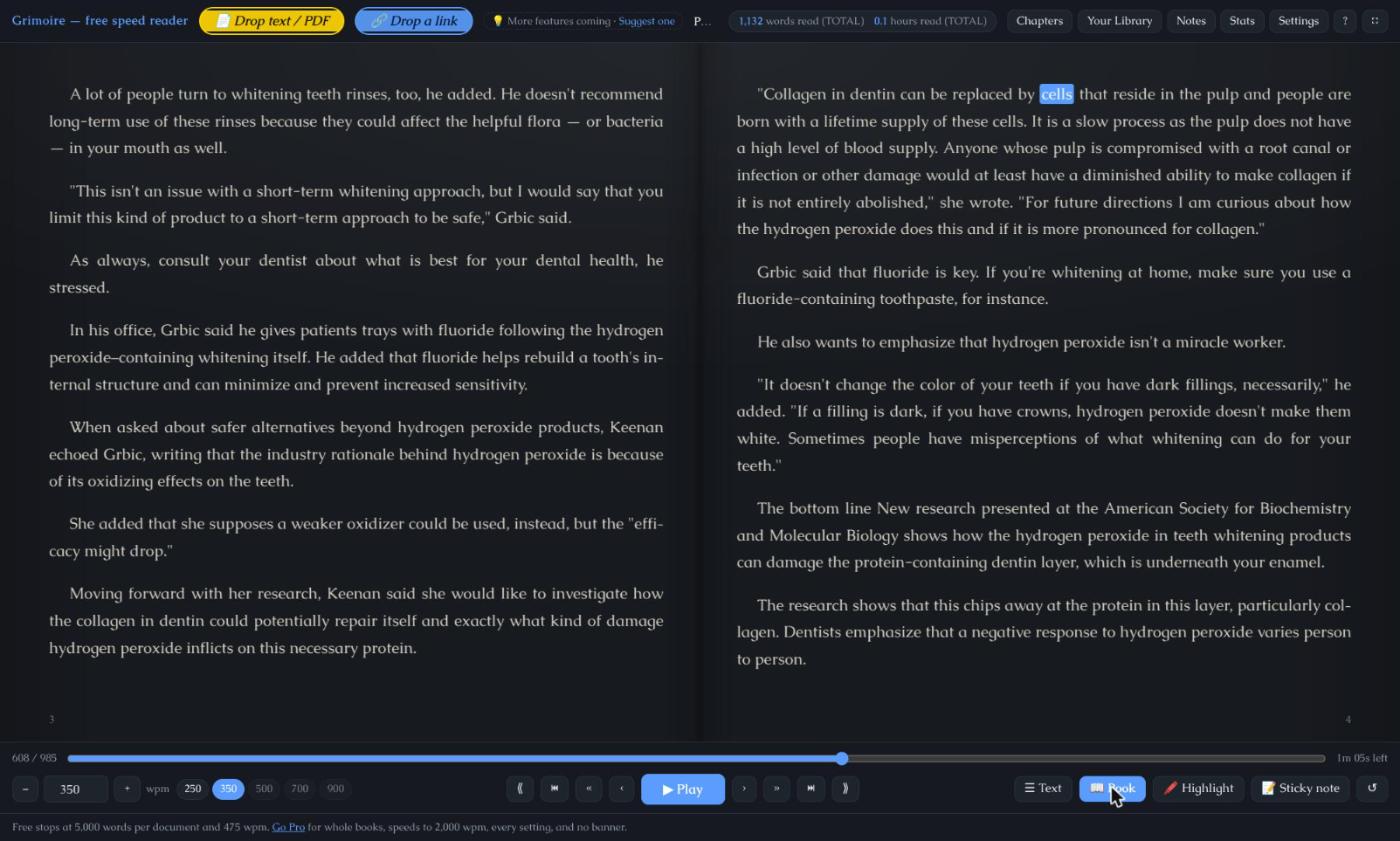Open Your Library

1119,21
